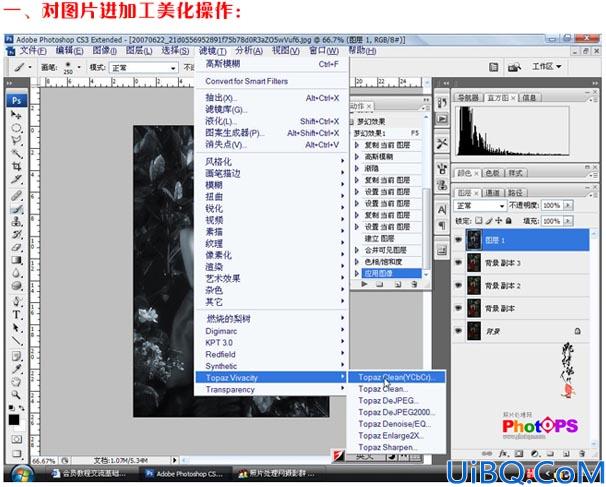Select the Elliptical Marquee tool
Screen dimensions: 606x487
click(x=16, y=128)
